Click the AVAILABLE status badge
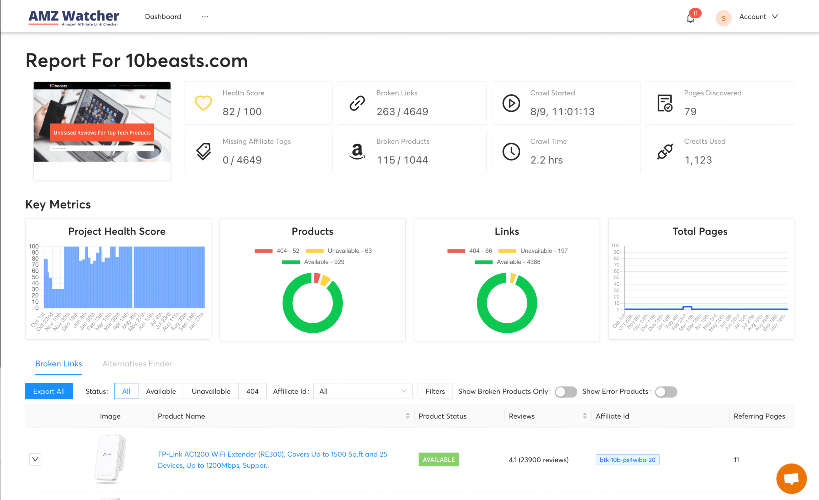This screenshot has height=500, width=819. point(439,460)
